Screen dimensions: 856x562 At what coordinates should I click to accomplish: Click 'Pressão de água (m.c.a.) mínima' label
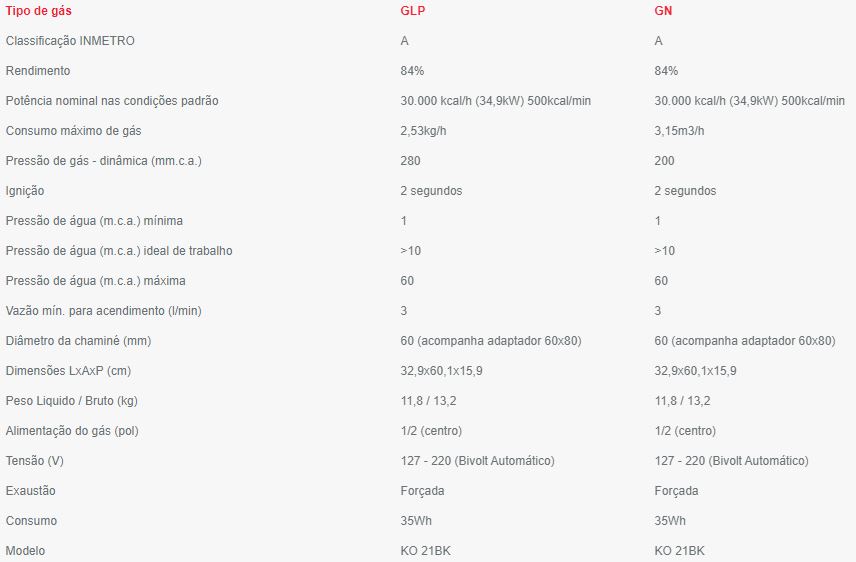(94, 221)
